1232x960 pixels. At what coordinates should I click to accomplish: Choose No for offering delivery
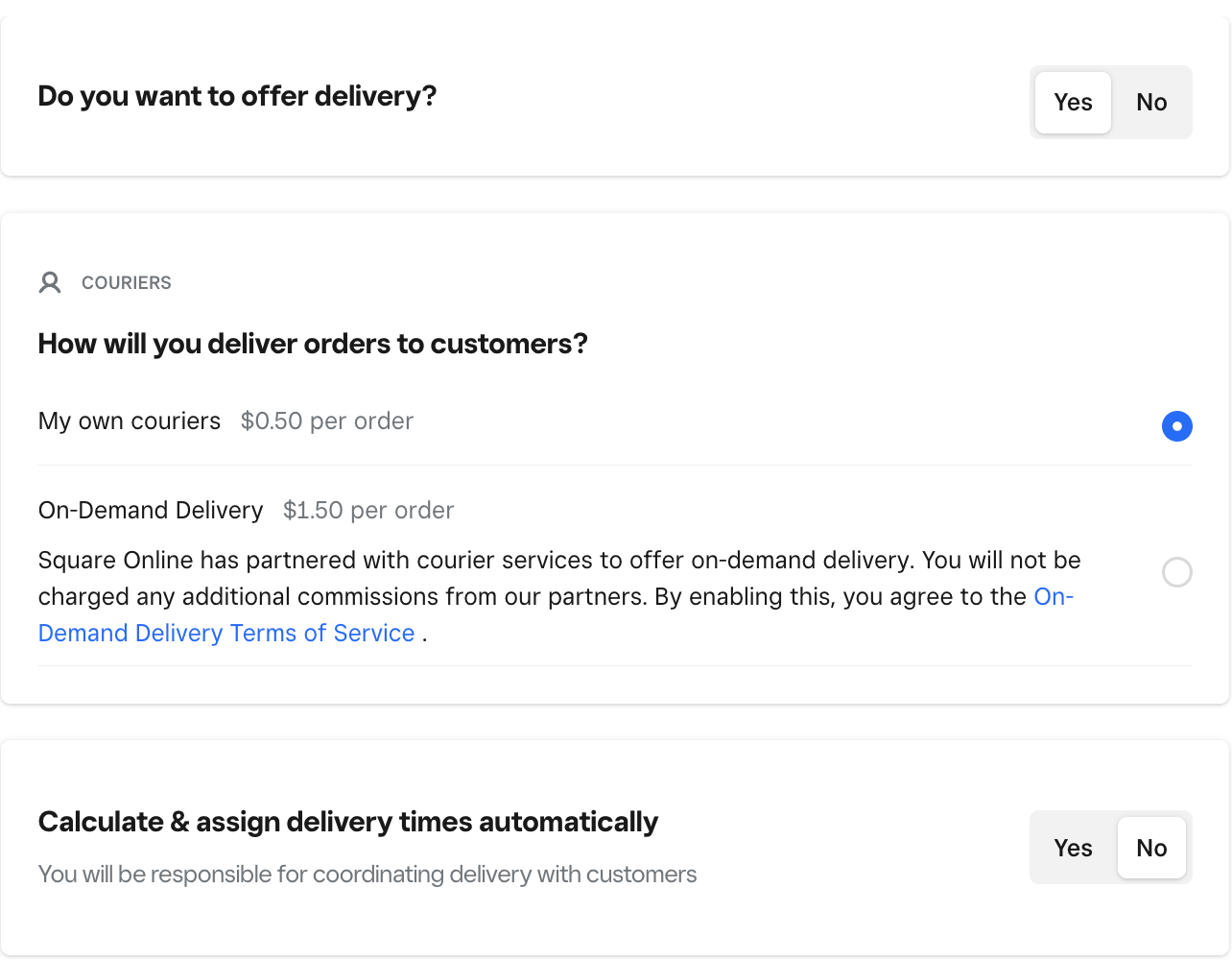coord(1151,103)
